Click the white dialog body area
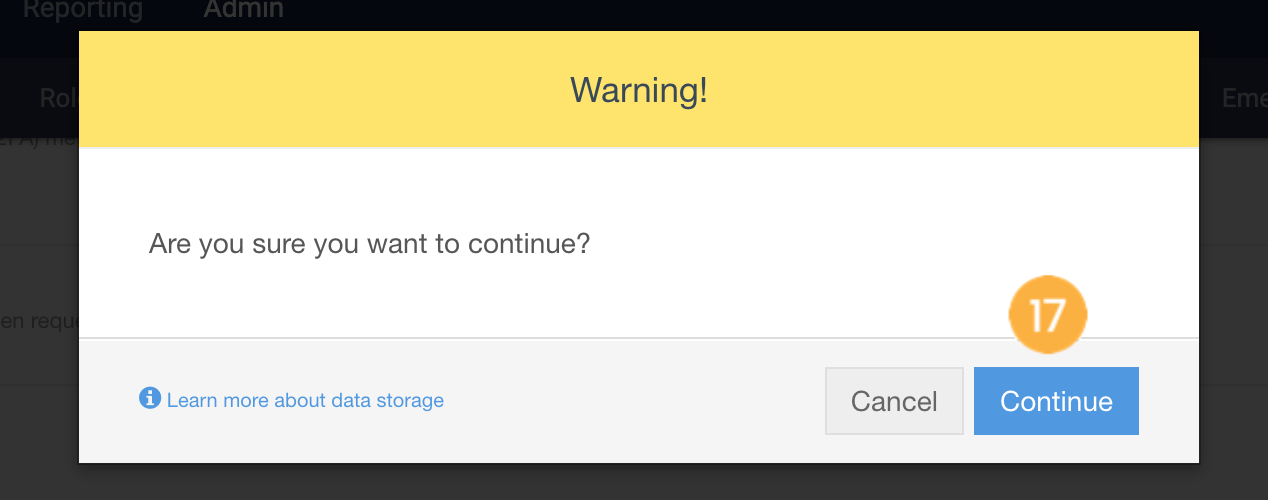The height and width of the screenshot is (500, 1268). click(x=639, y=243)
